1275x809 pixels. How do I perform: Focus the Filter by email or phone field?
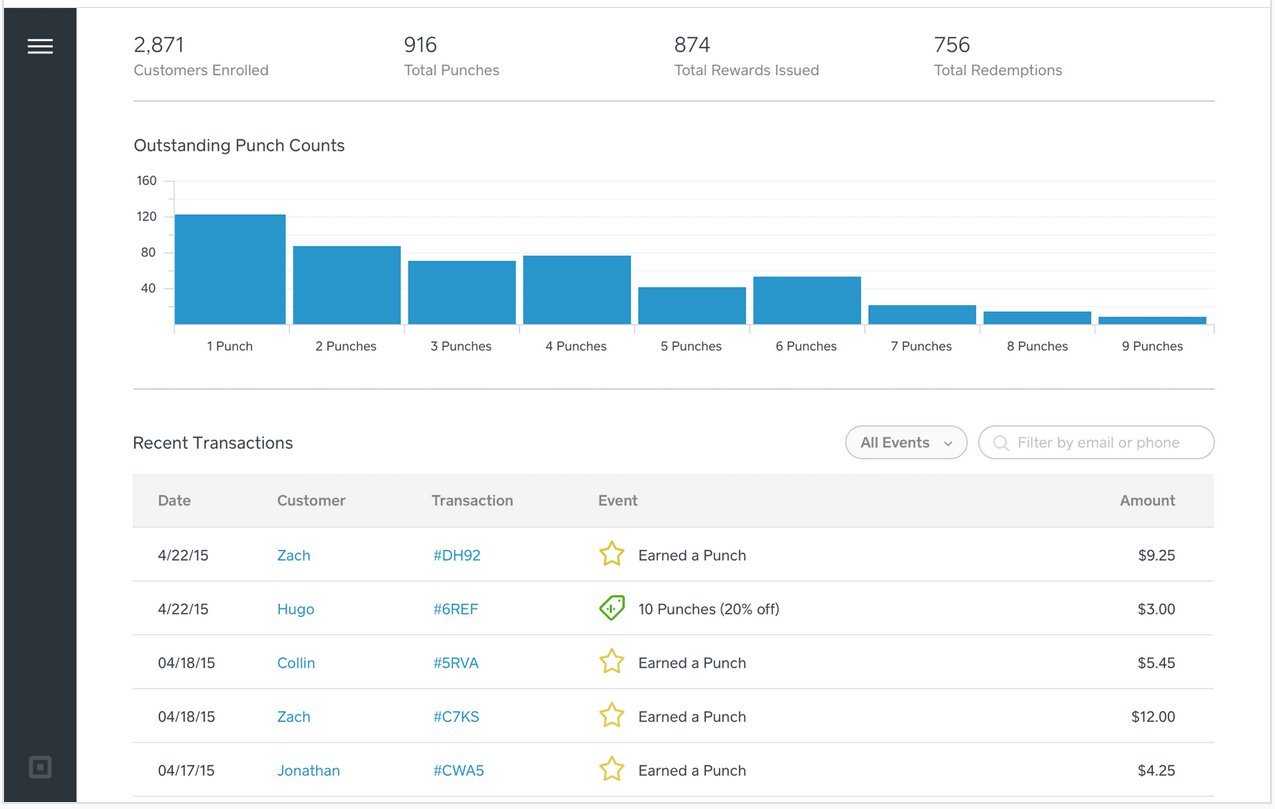point(1105,443)
